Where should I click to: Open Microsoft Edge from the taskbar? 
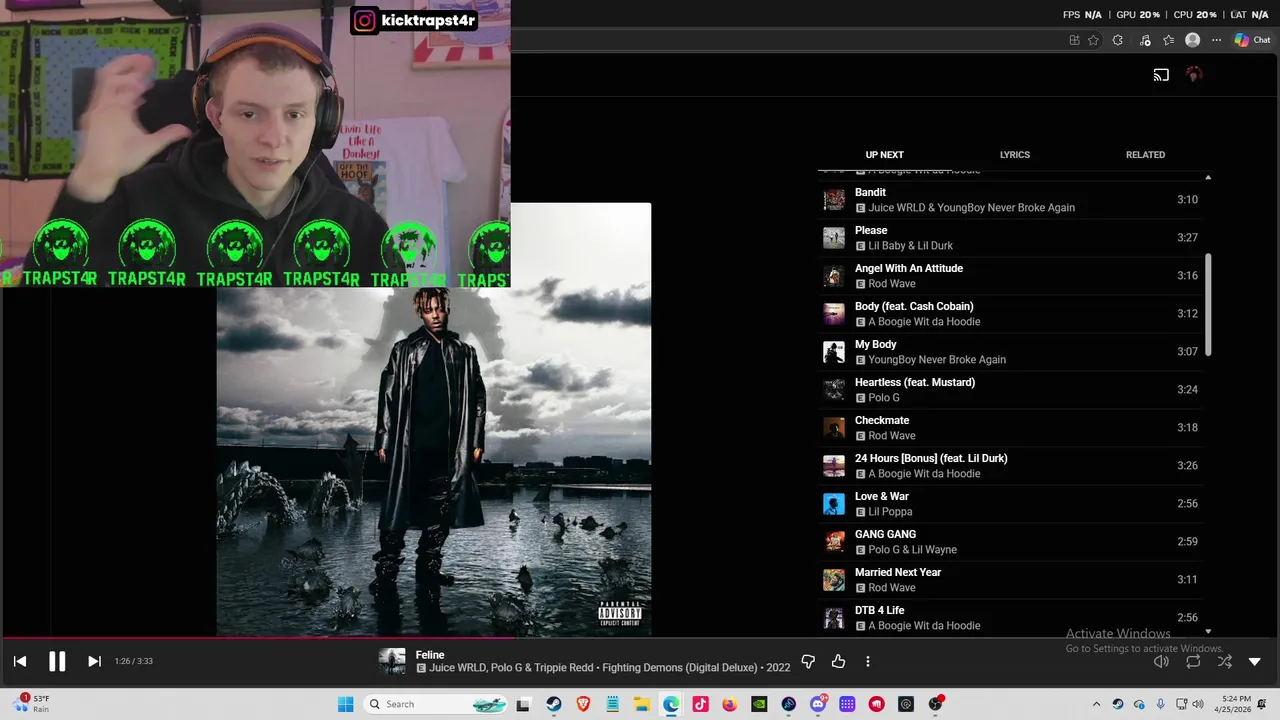click(x=671, y=704)
